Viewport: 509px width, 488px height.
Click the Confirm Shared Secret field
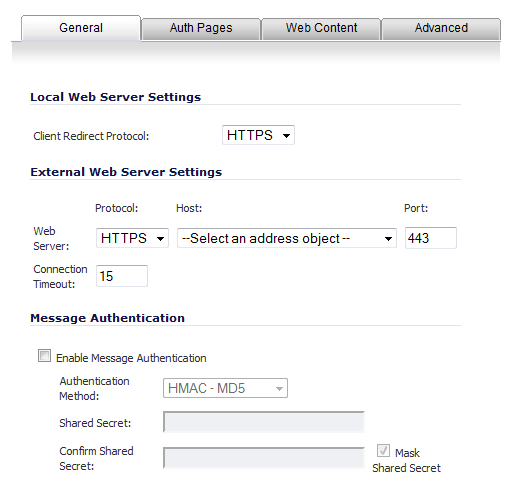point(264,458)
